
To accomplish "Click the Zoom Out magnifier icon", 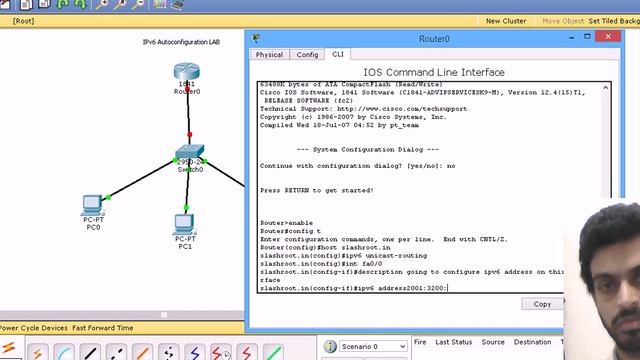I will tap(138, 4).
